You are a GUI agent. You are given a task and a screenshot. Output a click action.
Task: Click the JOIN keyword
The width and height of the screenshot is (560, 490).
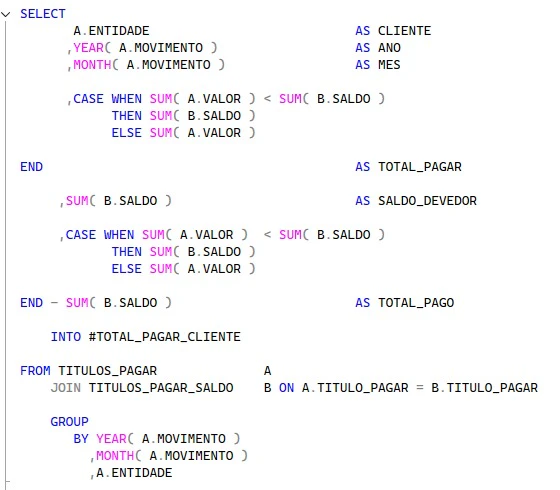pos(66,388)
